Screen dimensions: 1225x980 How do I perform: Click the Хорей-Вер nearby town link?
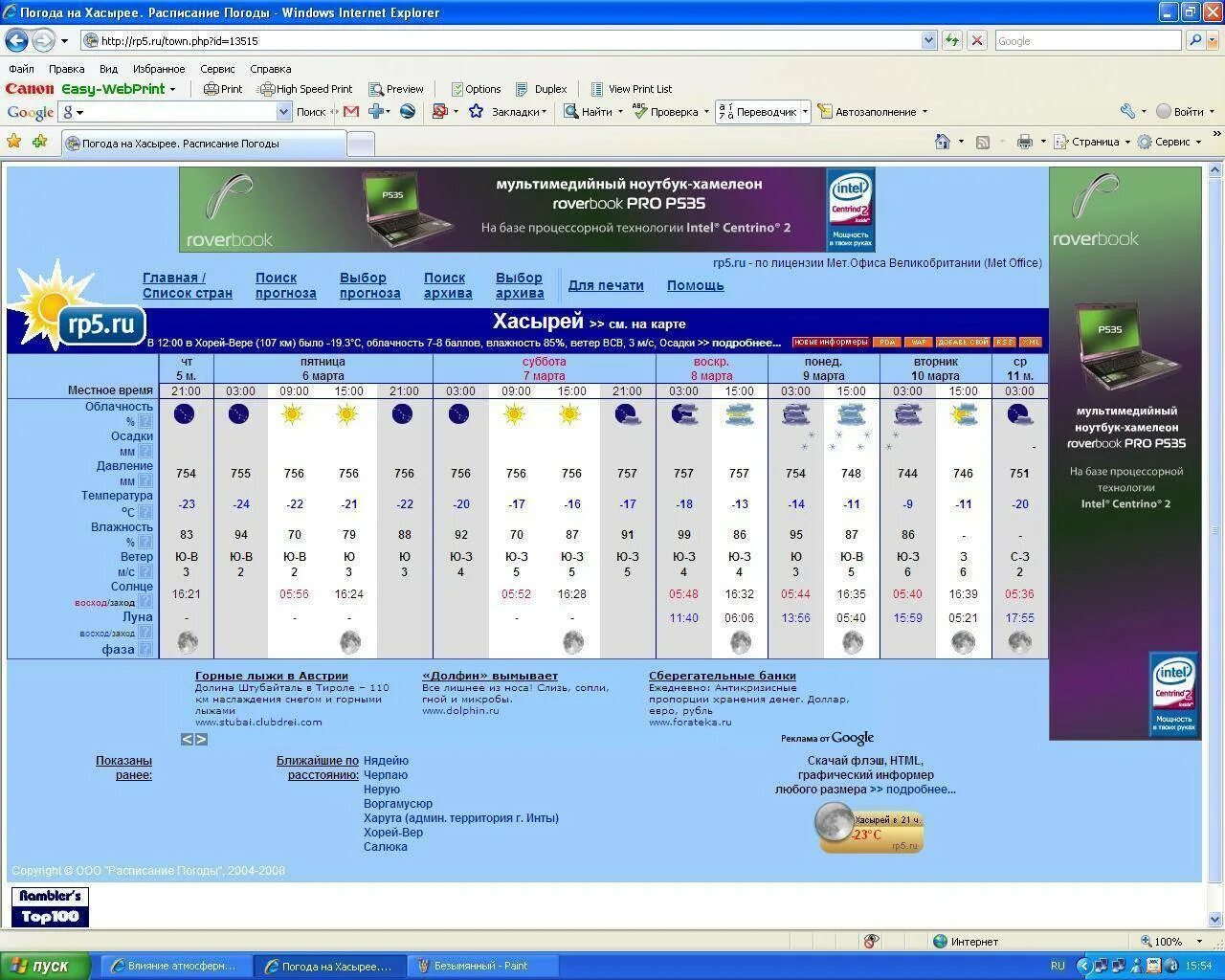point(393,833)
